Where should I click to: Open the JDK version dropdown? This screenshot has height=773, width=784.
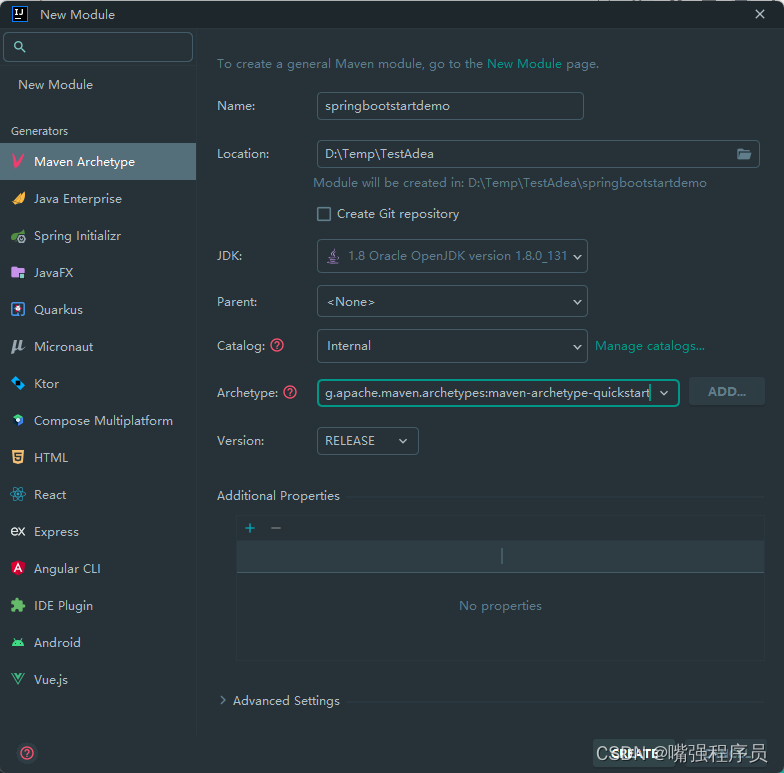(452, 256)
